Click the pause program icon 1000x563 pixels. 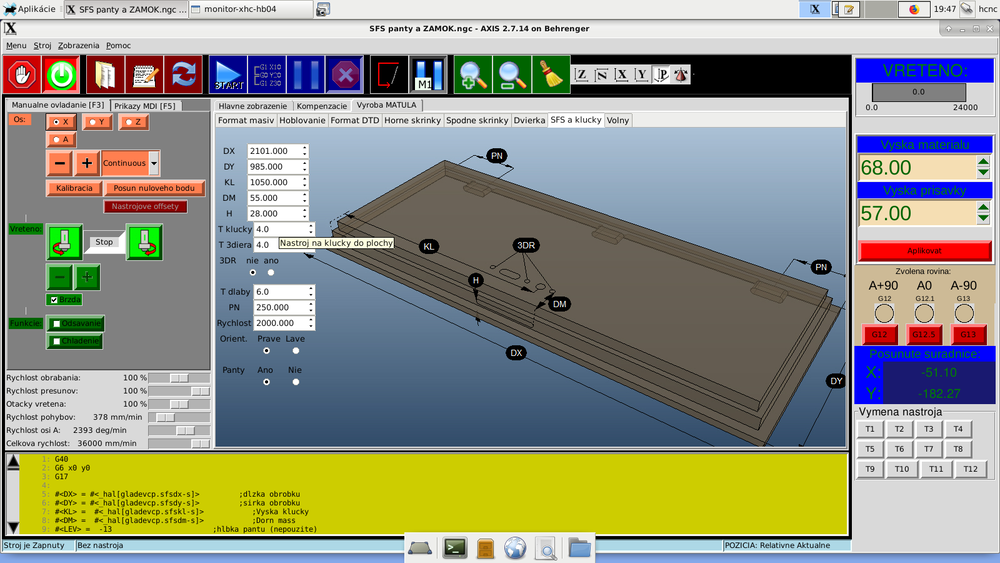(305, 75)
